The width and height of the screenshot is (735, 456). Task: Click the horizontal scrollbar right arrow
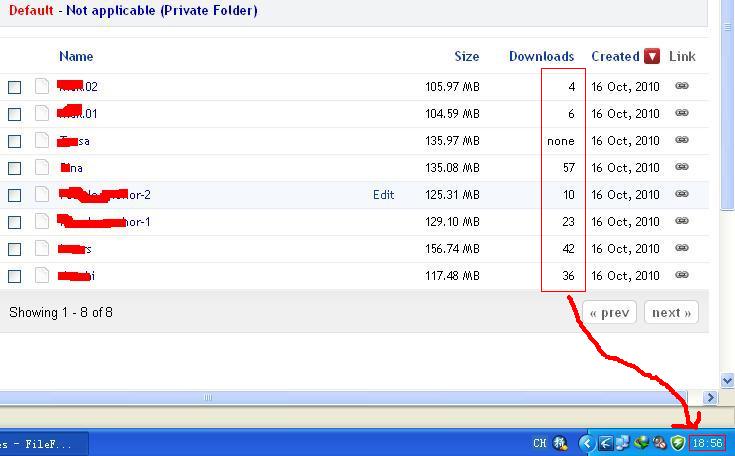pos(711,397)
